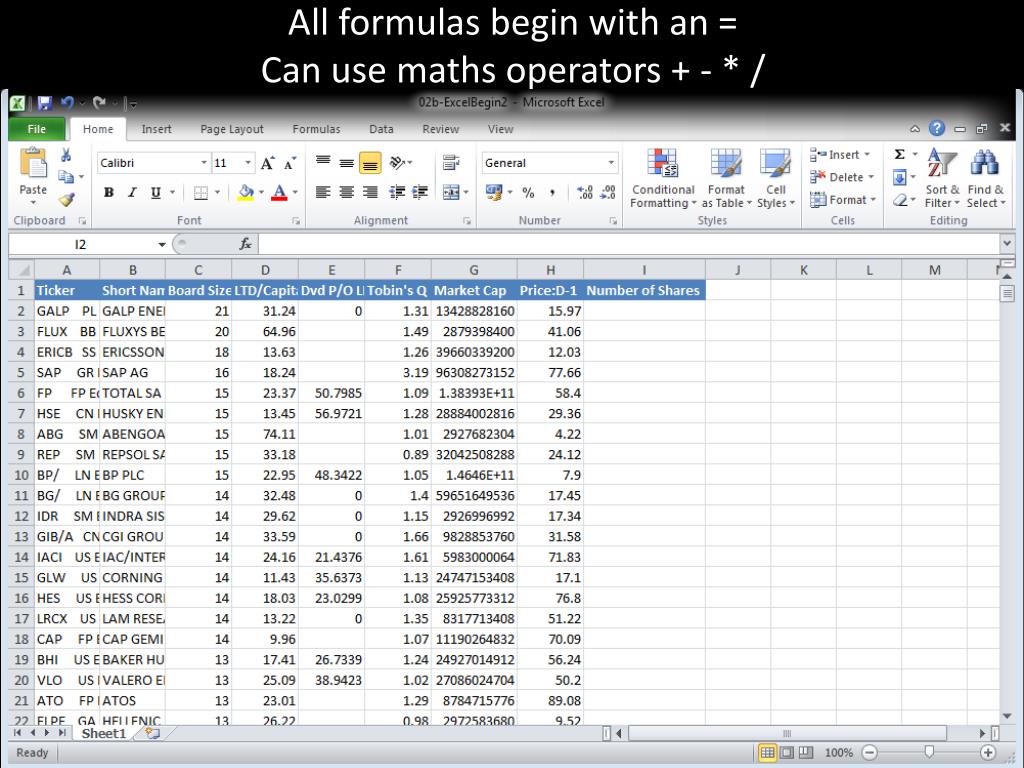
Task: Increase font size with Grow Font icon
Action: (x=268, y=163)
